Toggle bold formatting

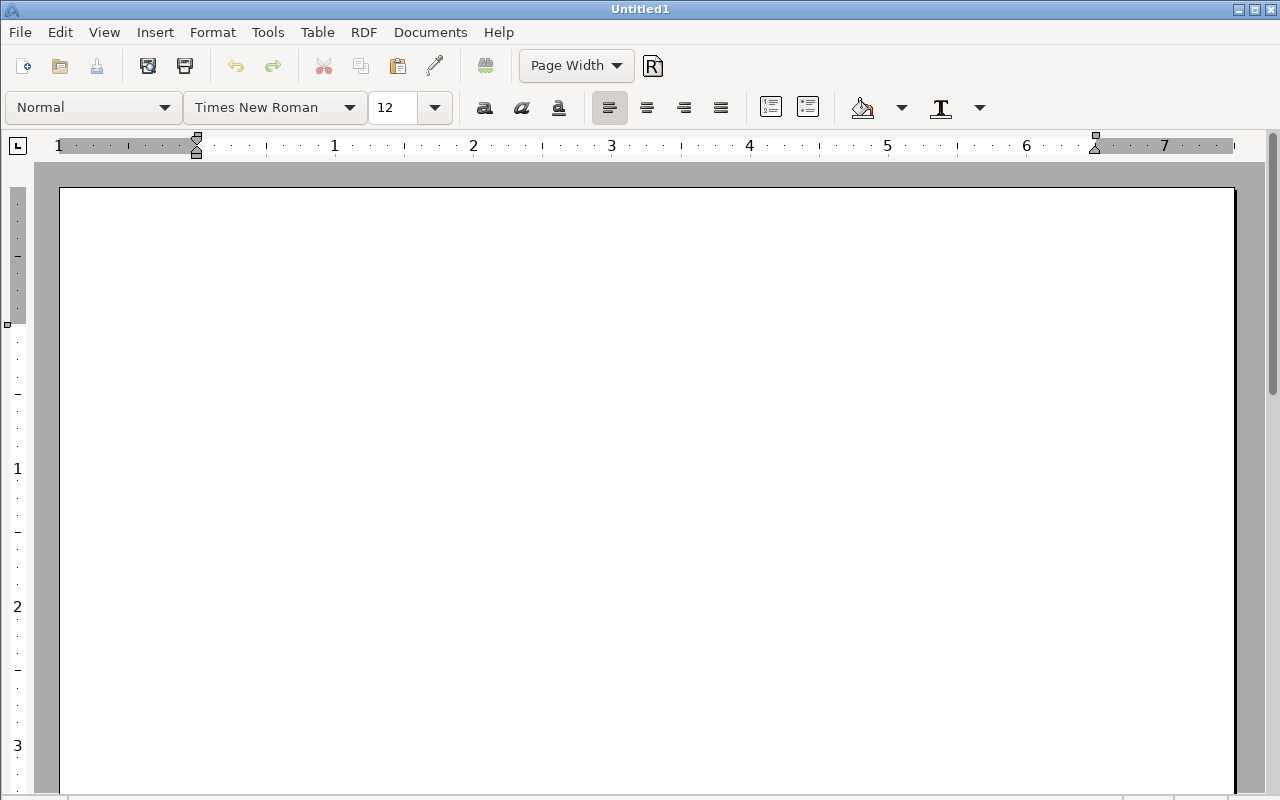[485, 108]
